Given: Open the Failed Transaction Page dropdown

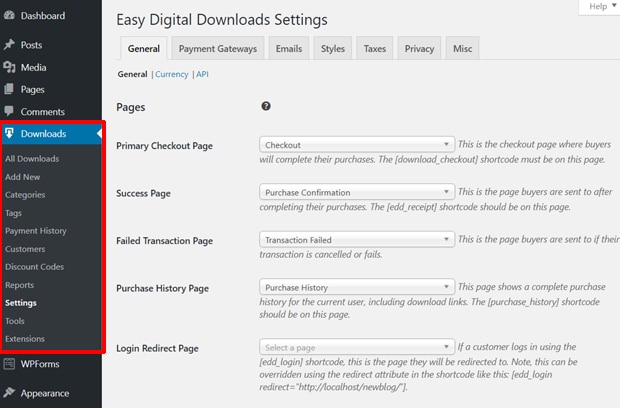Looking at the screenshot, I should point(357,240).
